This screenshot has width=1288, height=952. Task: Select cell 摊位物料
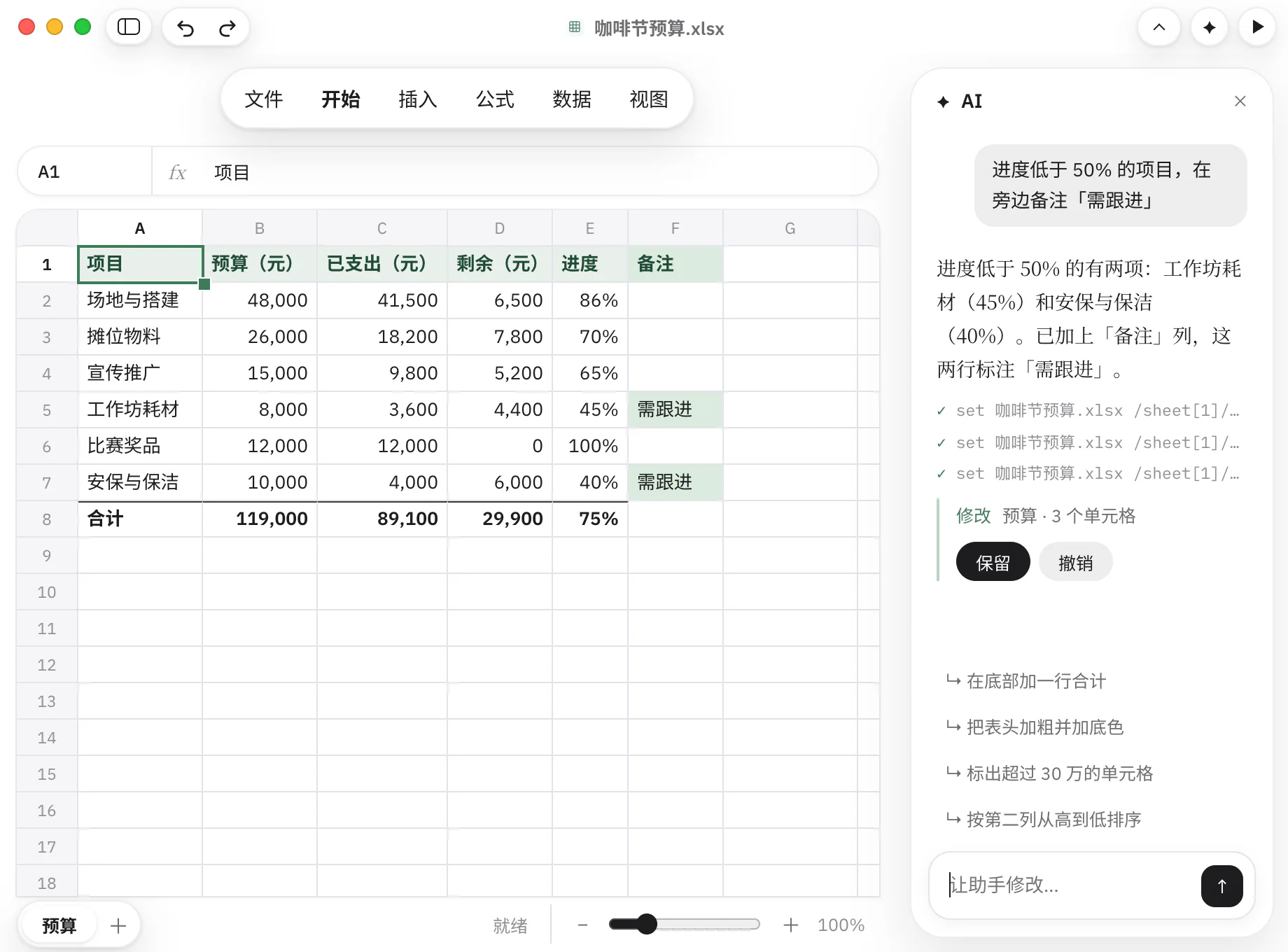[140, 337]
